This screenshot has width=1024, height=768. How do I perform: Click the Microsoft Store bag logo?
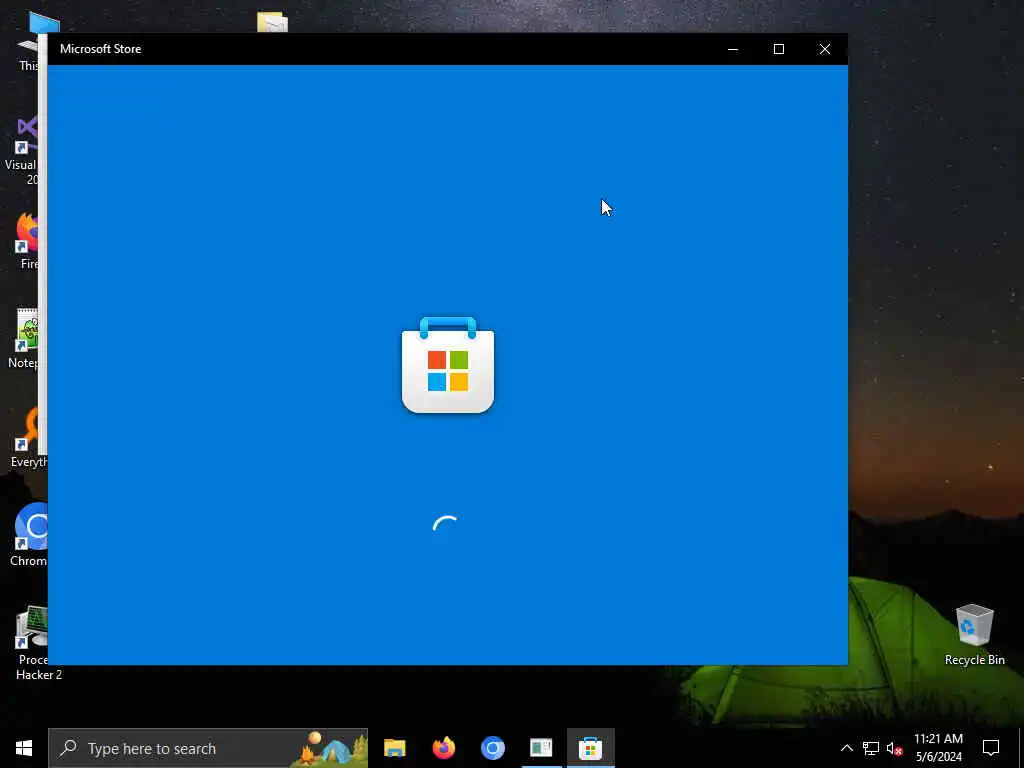(x=448, y=365)
